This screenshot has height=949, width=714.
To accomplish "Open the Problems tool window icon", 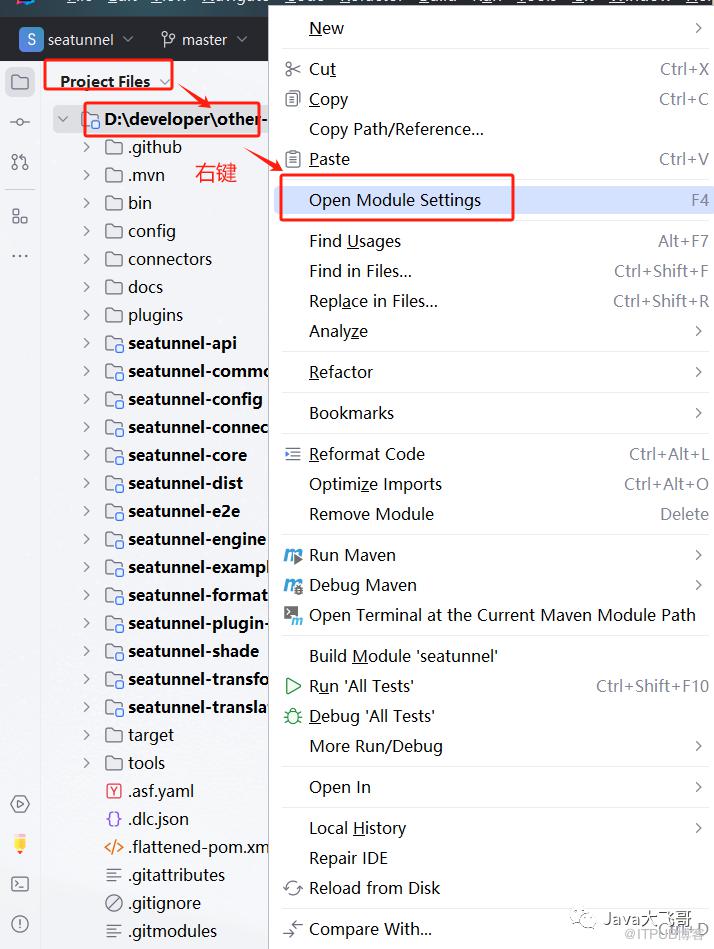I will point(20,923).
